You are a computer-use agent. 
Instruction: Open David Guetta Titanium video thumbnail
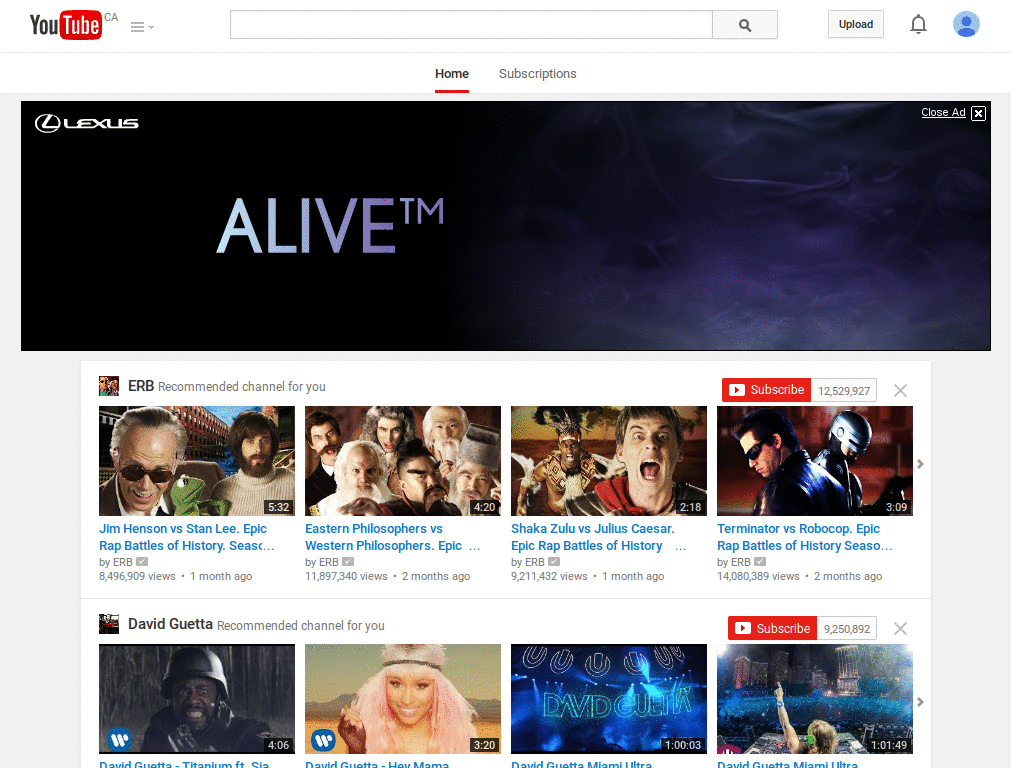[x=197, y=699]
